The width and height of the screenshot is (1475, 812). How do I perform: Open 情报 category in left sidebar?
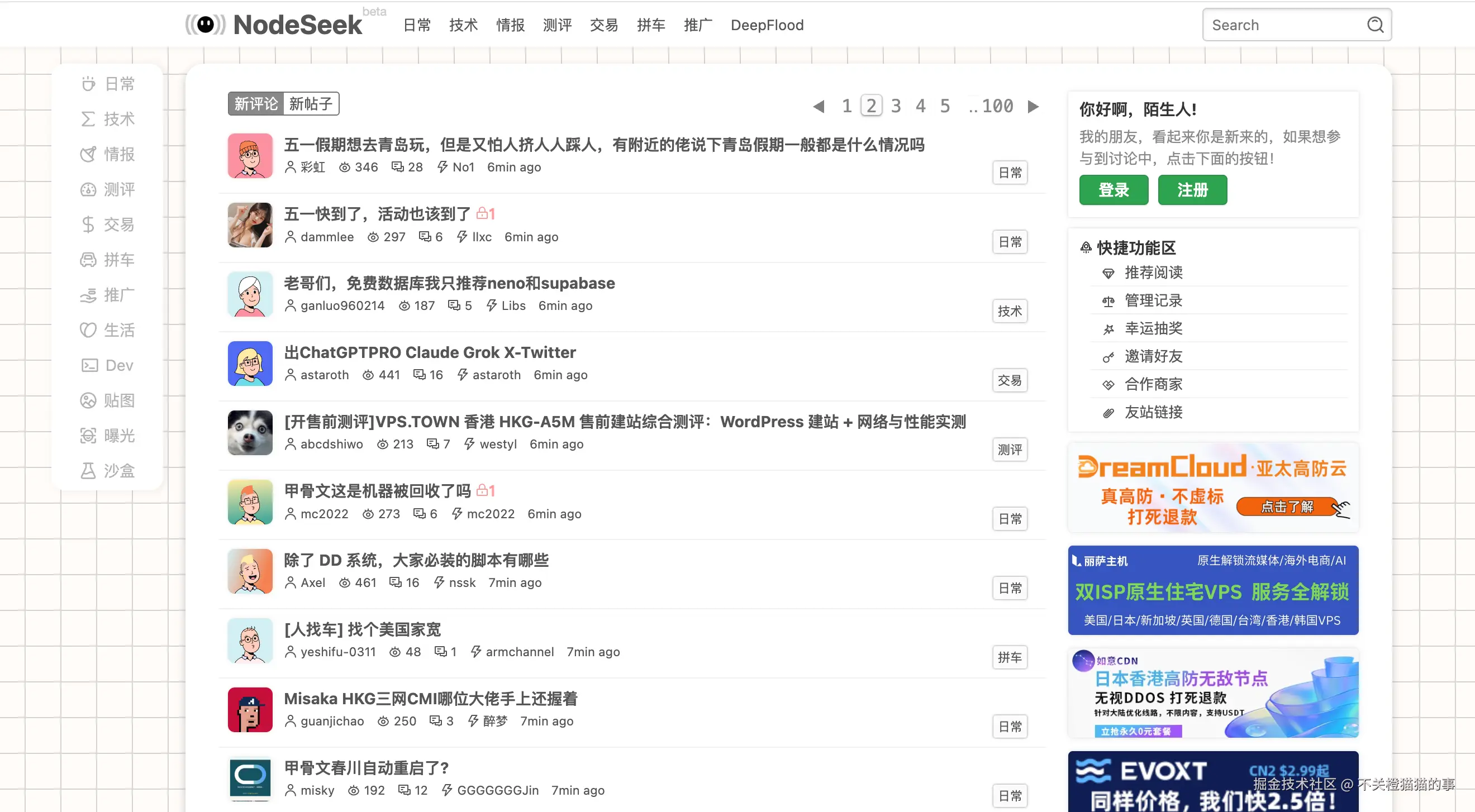pyautogui.click(x=108, y=154)
